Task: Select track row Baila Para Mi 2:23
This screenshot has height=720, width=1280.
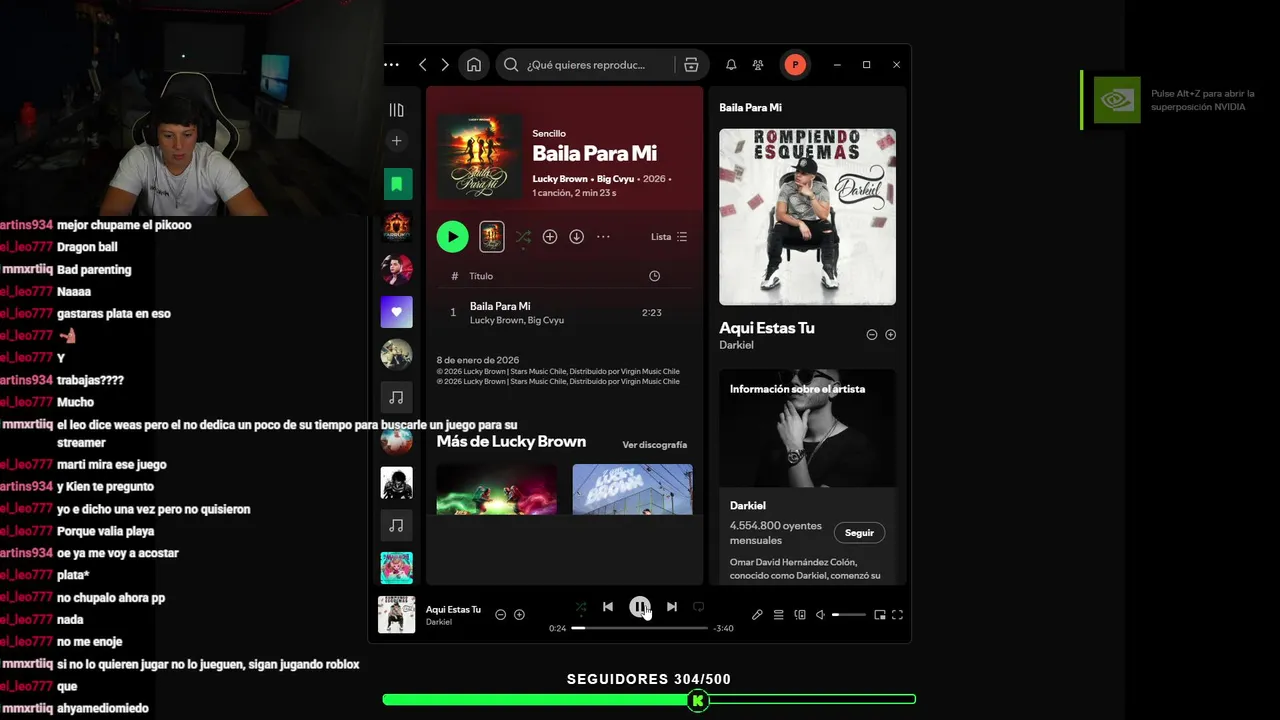Action: pyautogui.click(x=564, y=312)
